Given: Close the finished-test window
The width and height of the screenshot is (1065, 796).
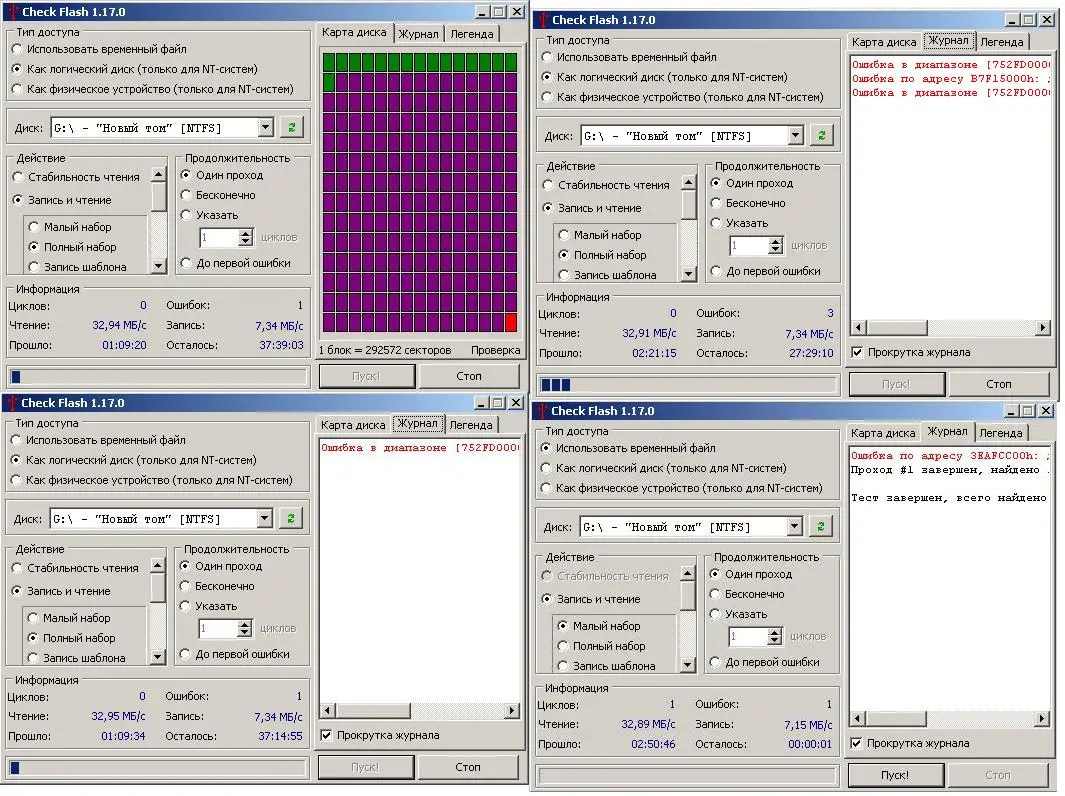Looking at the screenshot, I should point(1046,411).
